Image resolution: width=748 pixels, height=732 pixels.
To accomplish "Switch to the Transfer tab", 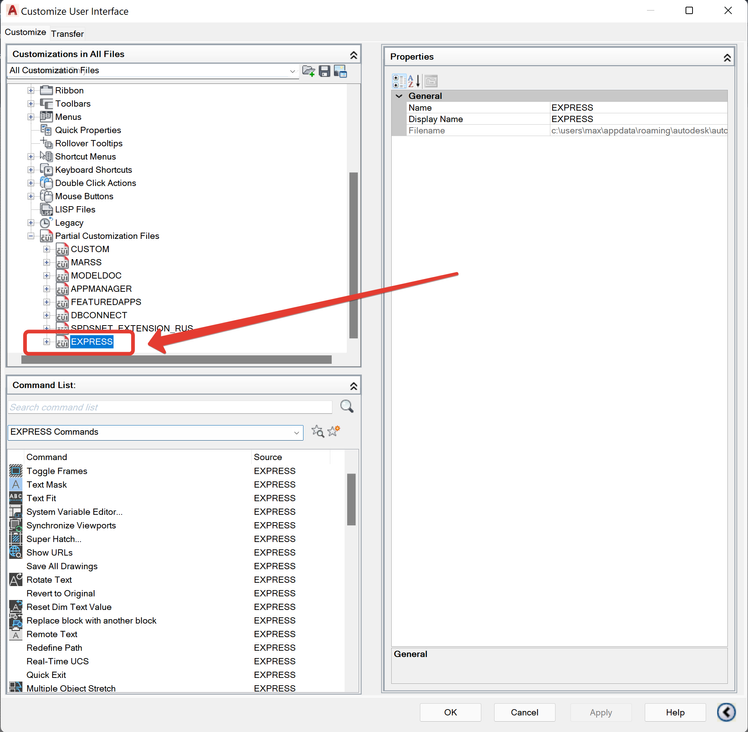I will 67,34.
